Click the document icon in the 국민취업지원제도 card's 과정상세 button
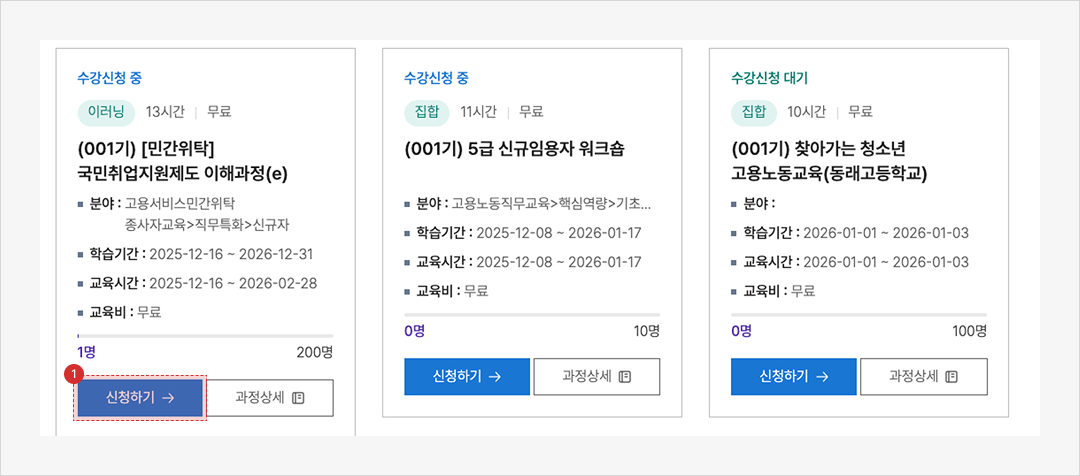1080x476 pixels. click(298, 398)
